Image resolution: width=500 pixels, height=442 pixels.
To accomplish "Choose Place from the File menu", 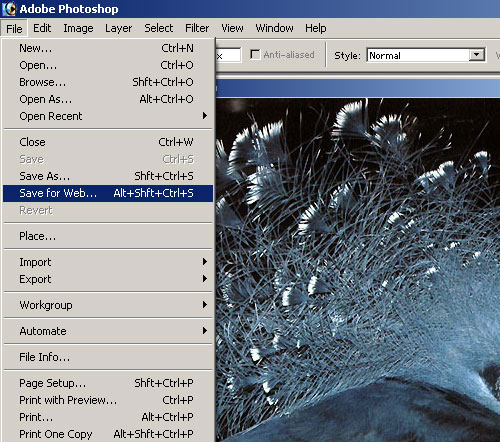I will [108, 236].
